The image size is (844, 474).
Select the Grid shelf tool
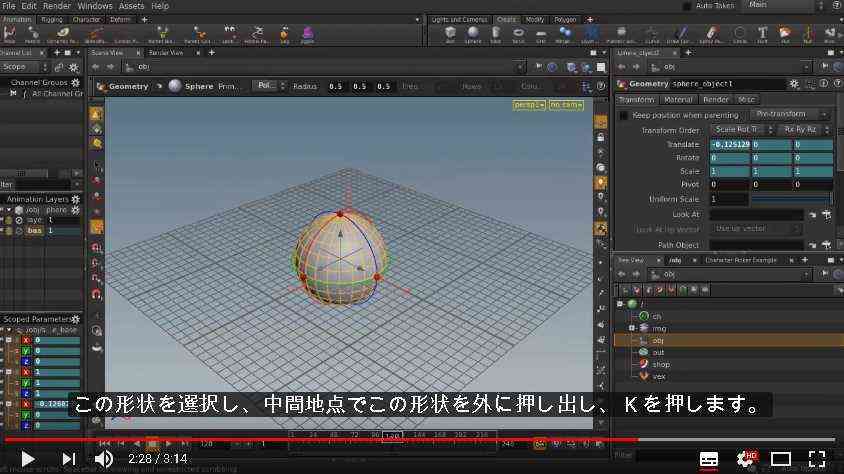tap(540, 33)
